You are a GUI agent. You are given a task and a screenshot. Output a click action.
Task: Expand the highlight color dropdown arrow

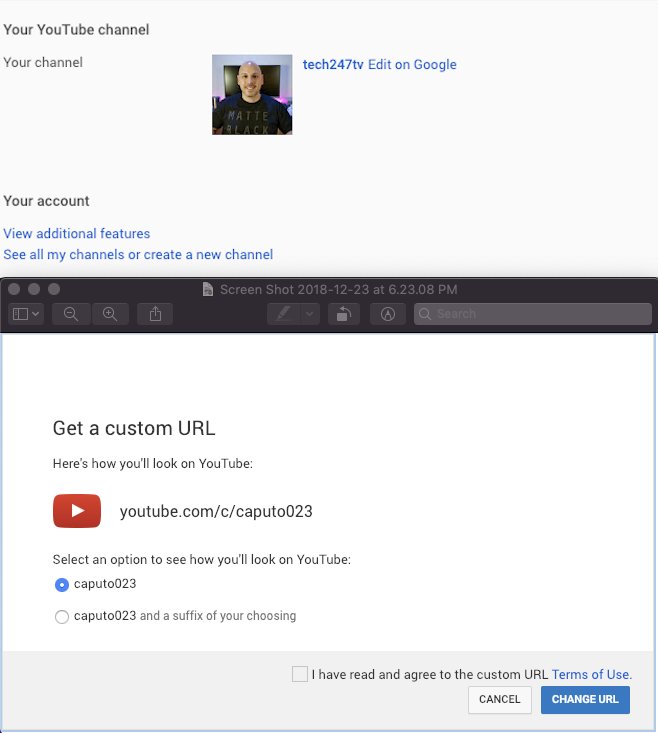tap(309, 314)
